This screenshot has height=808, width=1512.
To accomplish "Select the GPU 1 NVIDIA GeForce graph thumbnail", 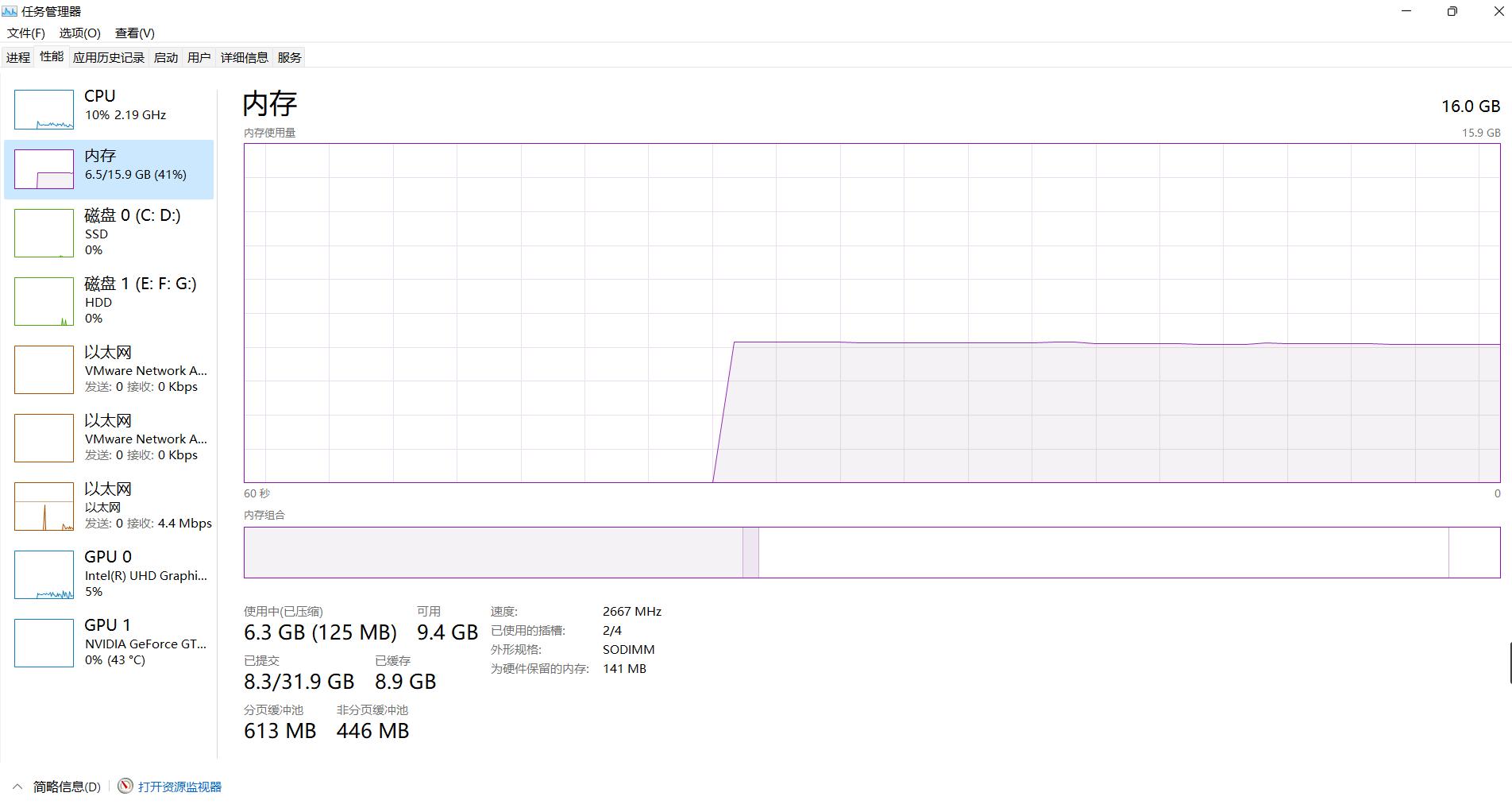I will click(44, 643).
